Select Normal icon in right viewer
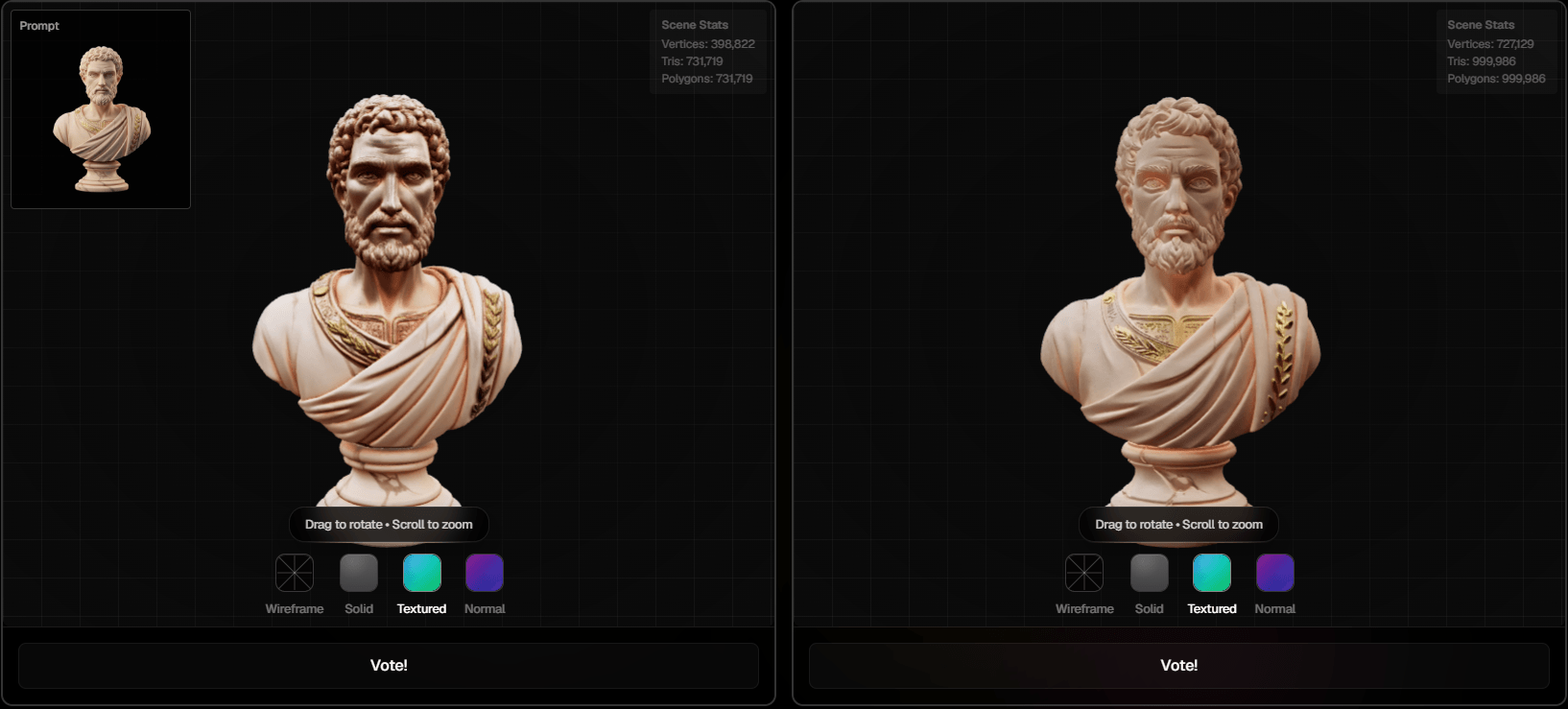The width and height of the screenshot is (1568, 709). tap(1275, 573)
